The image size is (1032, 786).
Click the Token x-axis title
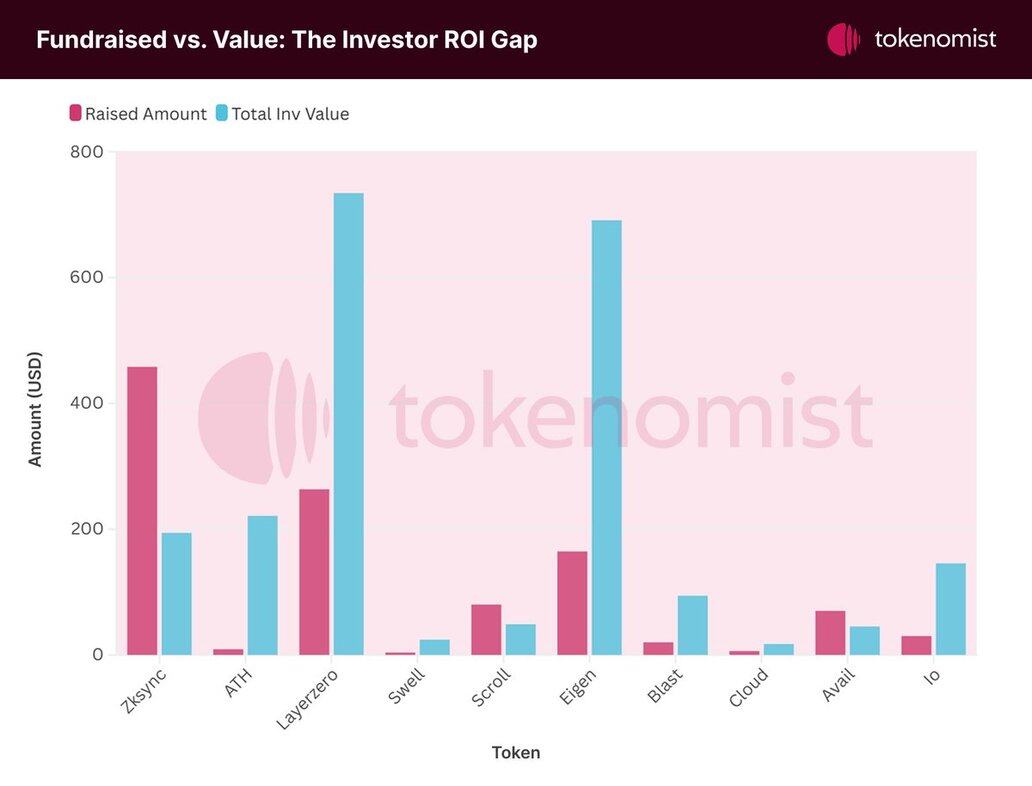click(x=516, y=753)
